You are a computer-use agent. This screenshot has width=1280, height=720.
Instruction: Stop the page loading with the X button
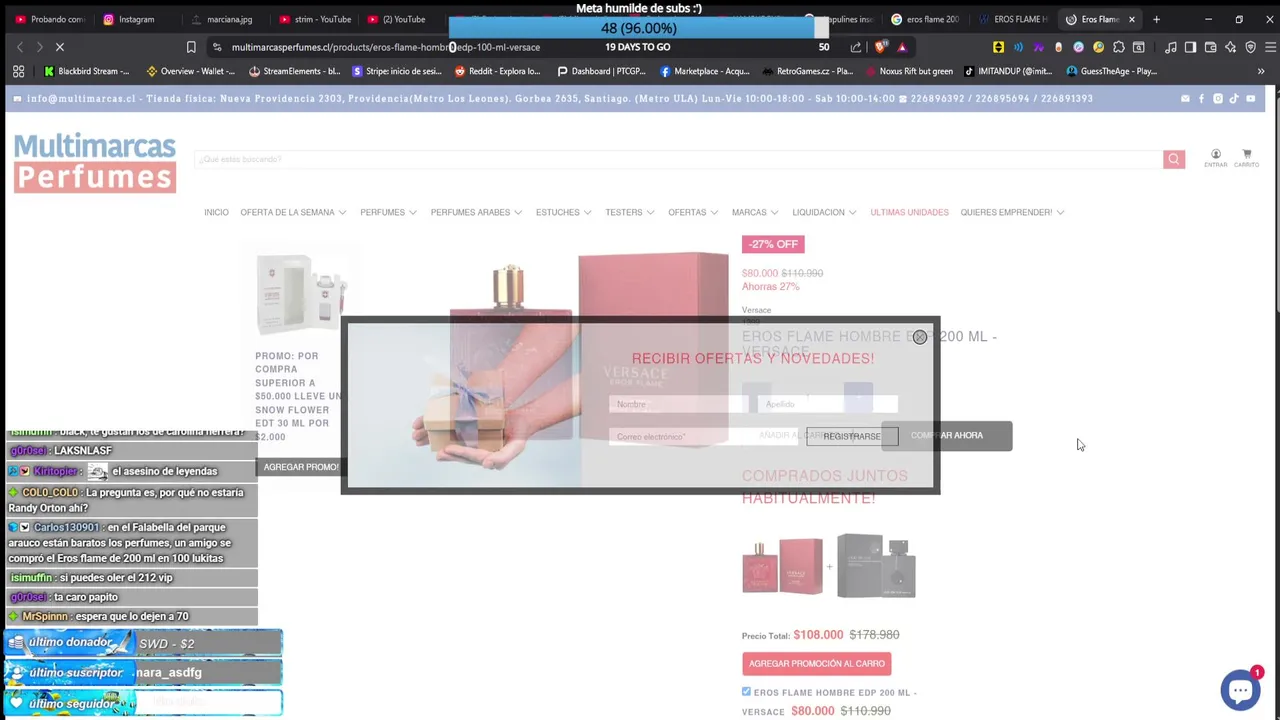pyautogui.click(x=59, y=47)
